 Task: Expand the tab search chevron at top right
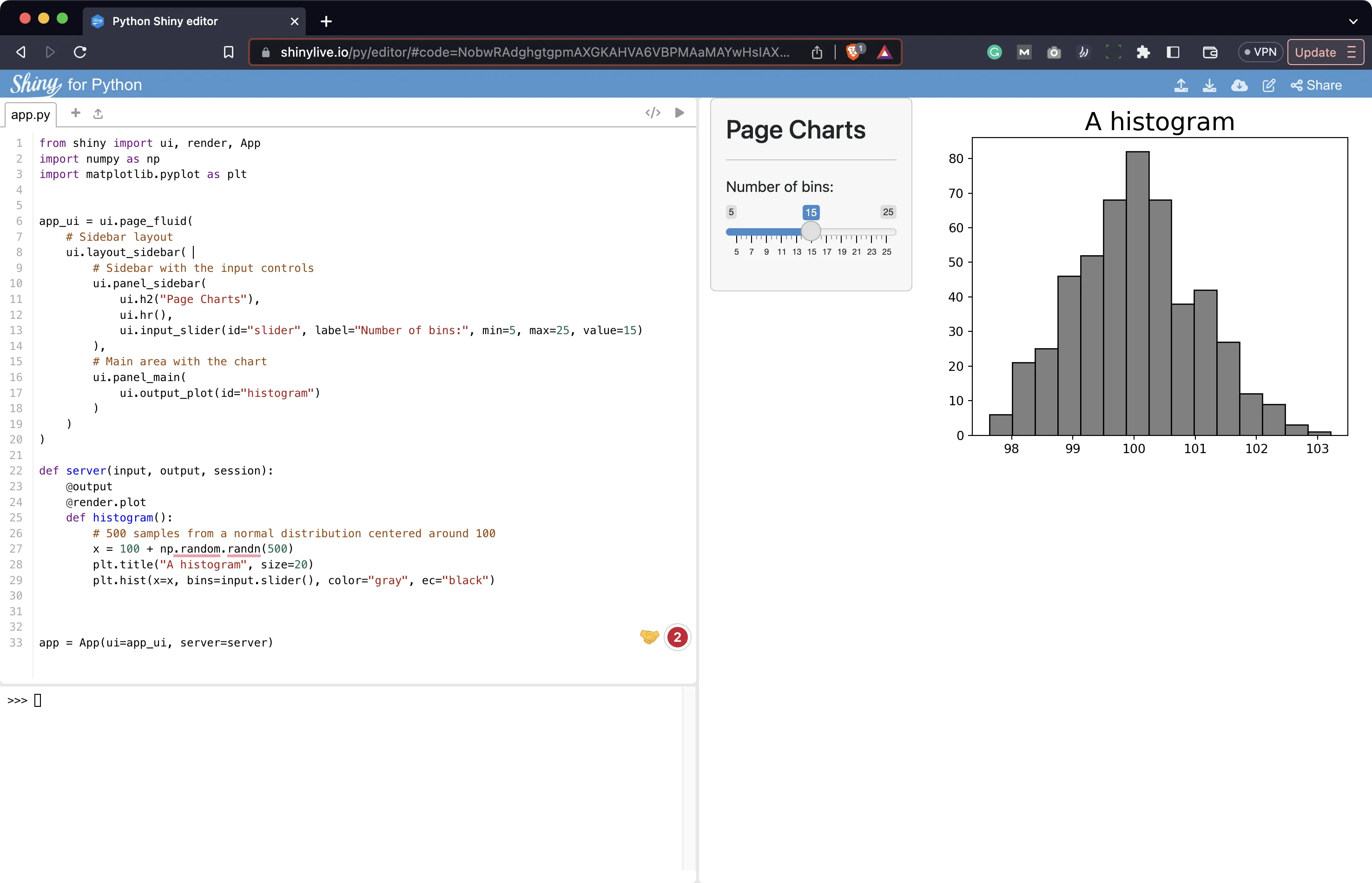click(1353, 21)
